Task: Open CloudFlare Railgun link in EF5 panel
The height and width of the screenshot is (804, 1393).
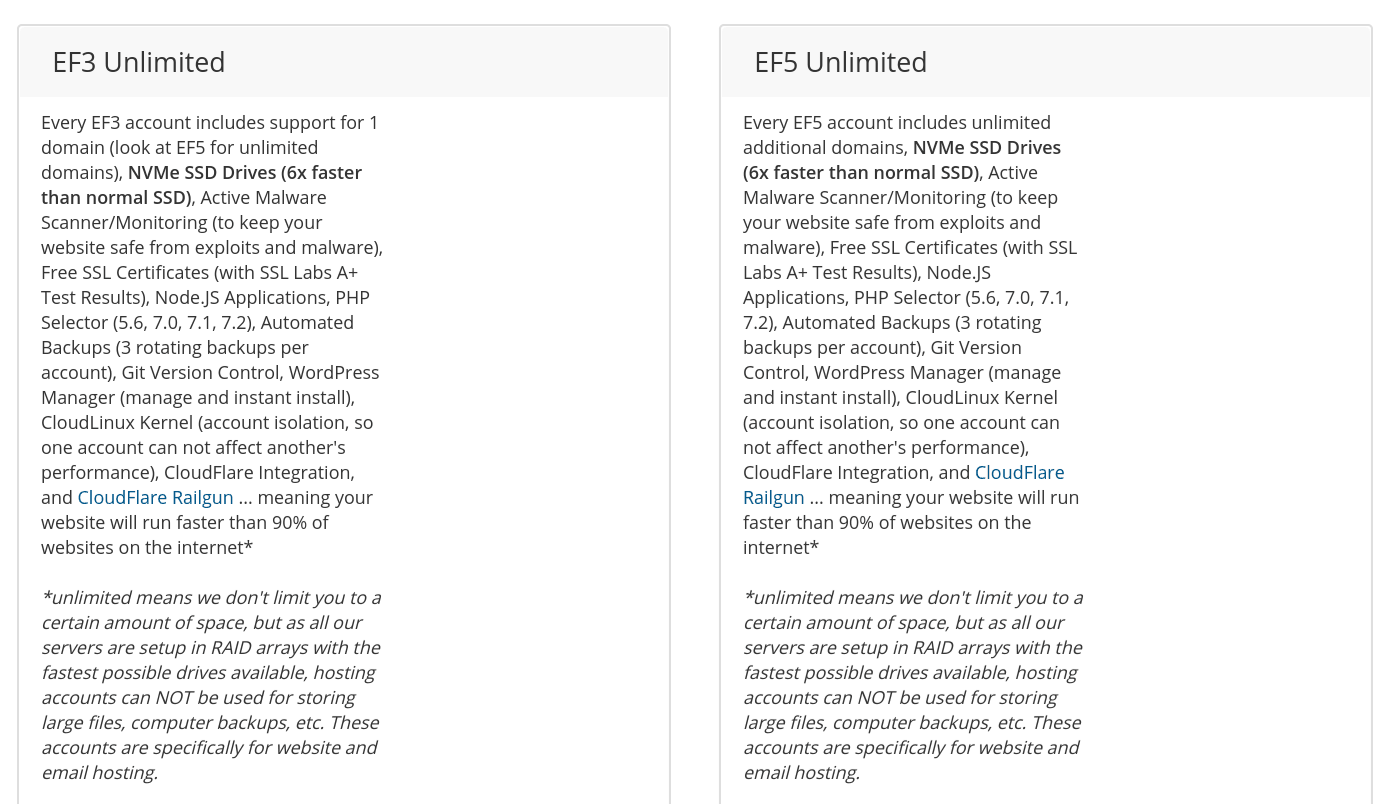Action: pos(1019,472)
